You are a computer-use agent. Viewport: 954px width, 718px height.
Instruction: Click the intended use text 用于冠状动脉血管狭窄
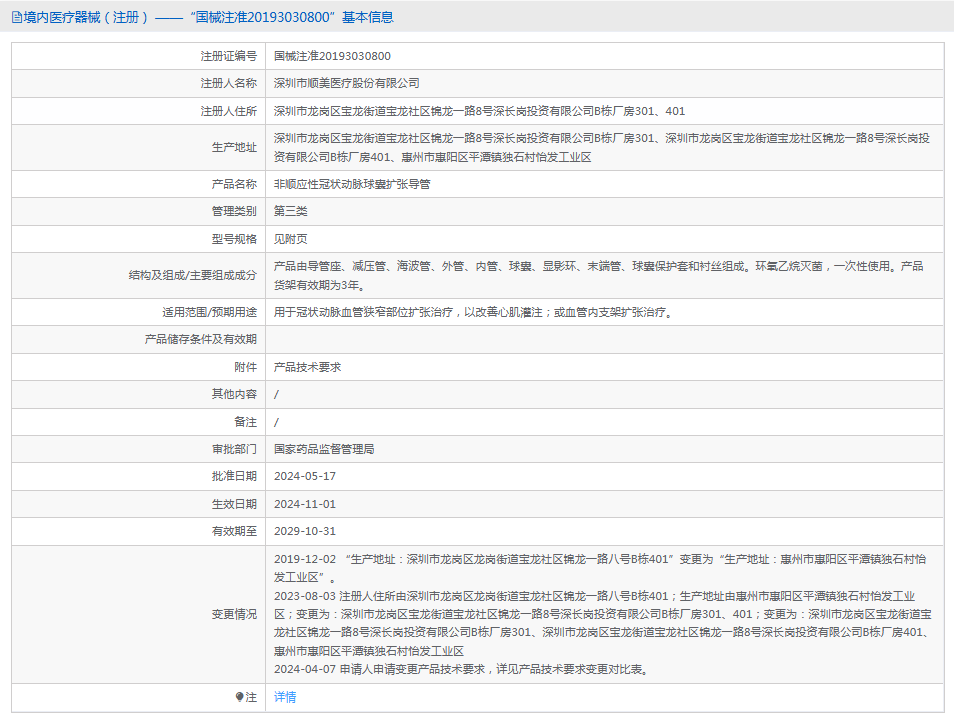(473, 312)
